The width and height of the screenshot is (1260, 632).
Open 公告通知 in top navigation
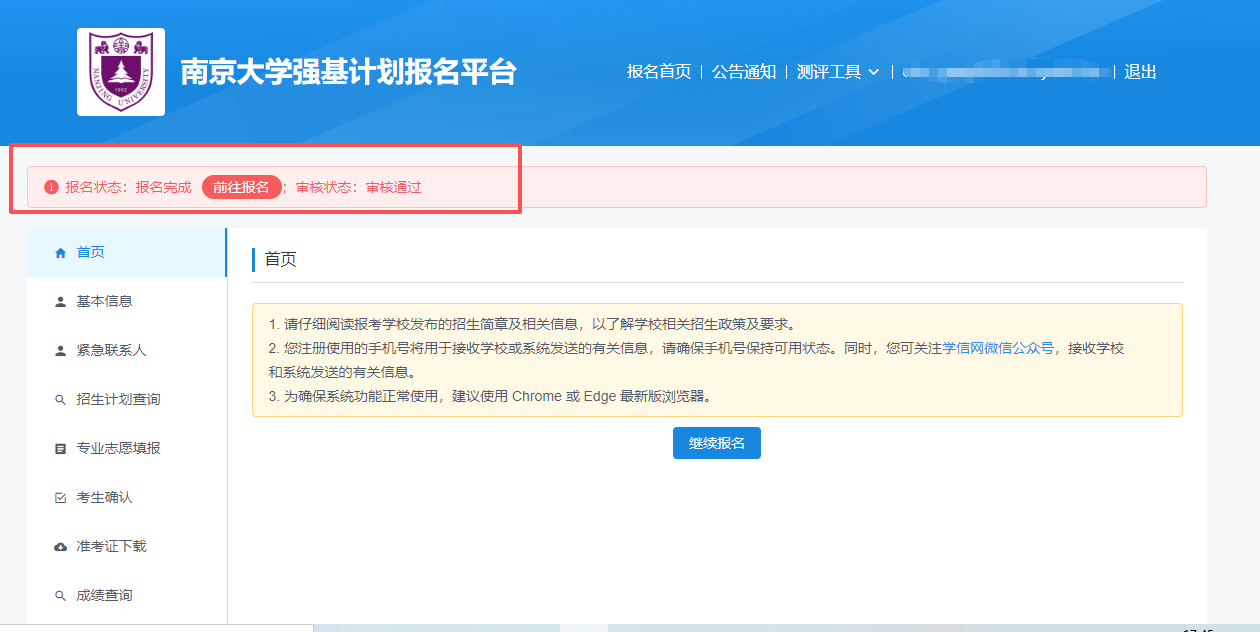(x=744, y=72)
